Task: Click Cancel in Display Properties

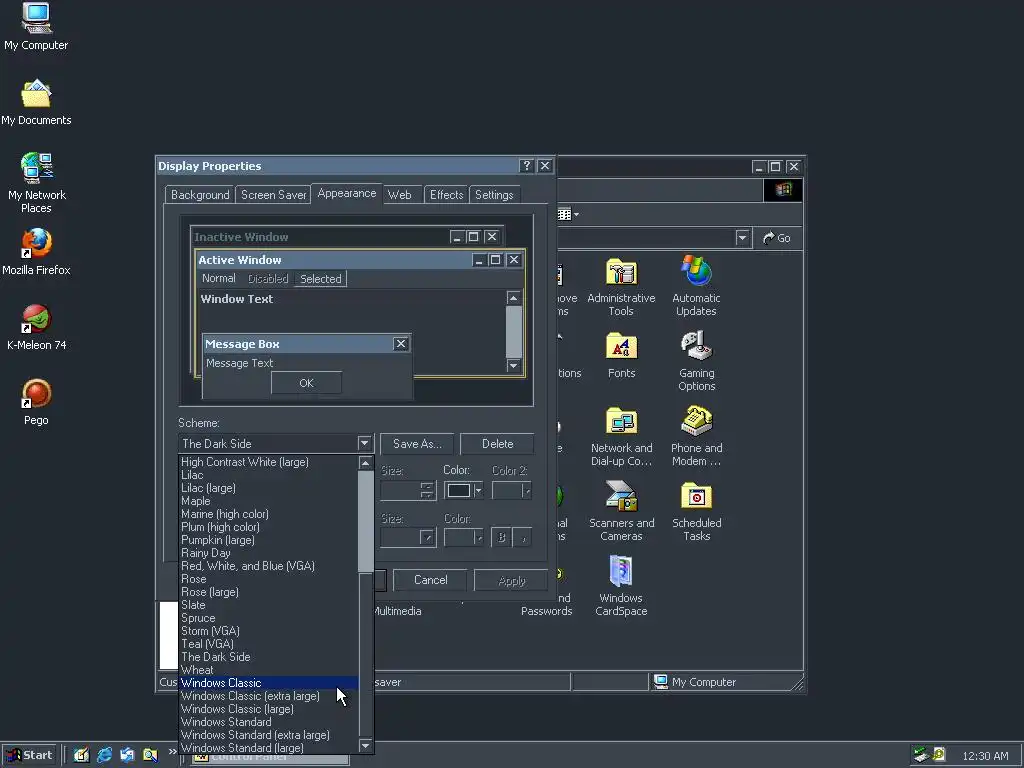Action: (431, 580)
